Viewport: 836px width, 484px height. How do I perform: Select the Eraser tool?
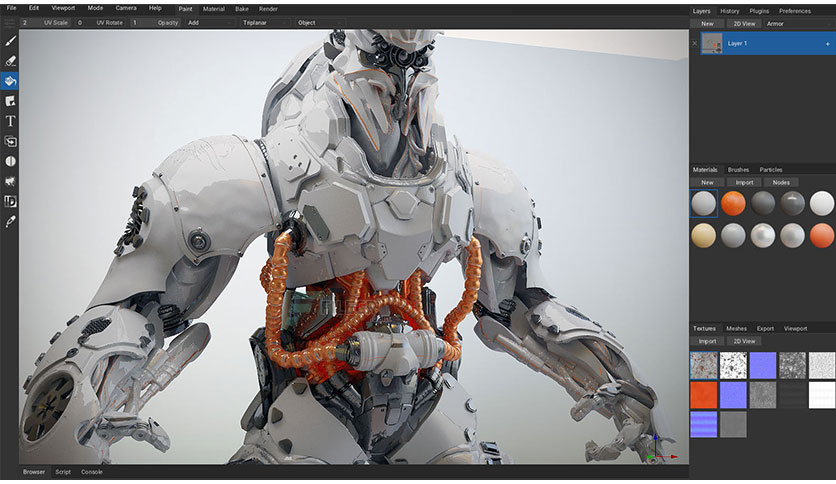click(x=10, y=61)
